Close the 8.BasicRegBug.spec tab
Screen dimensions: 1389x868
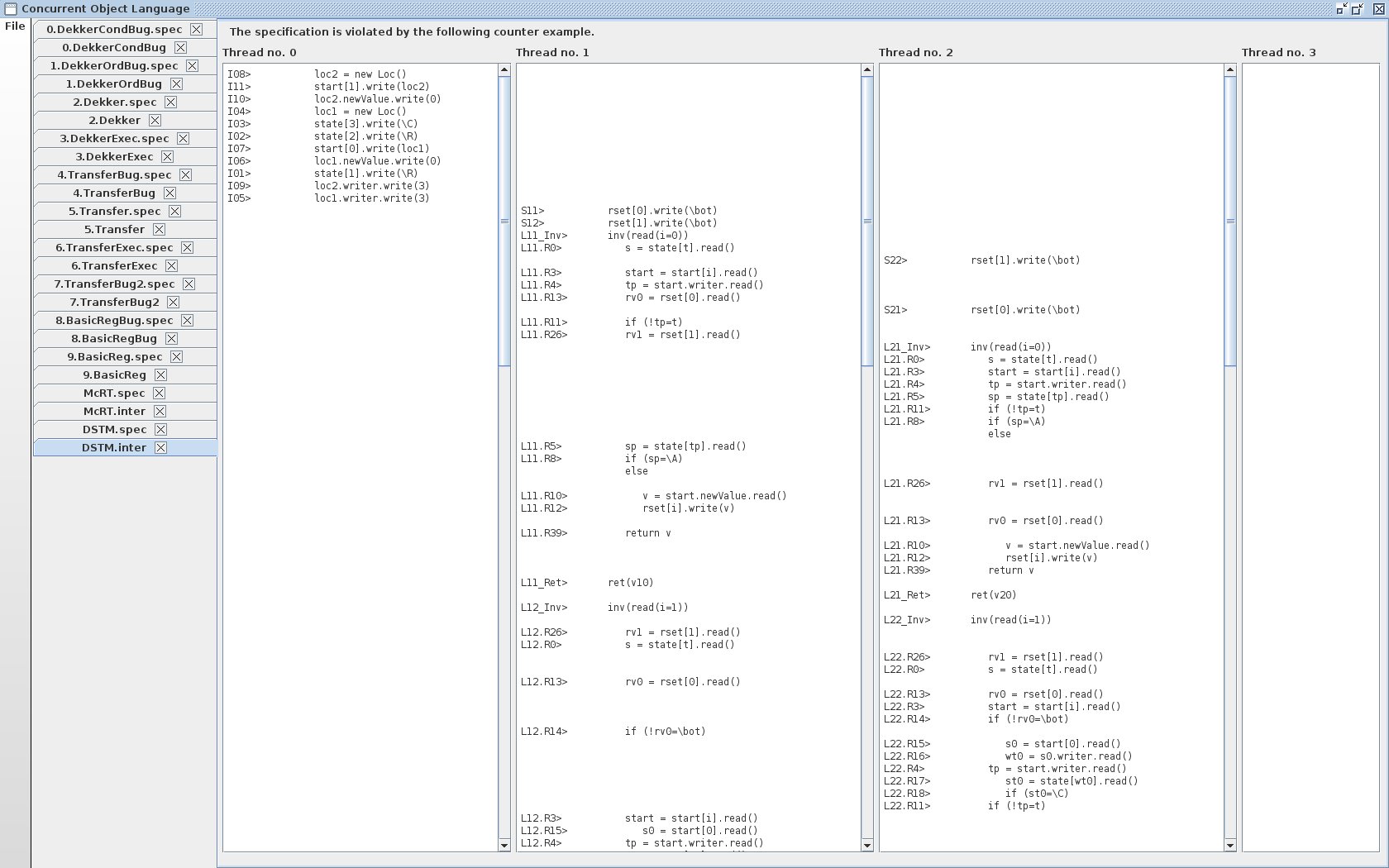point(187,320)
